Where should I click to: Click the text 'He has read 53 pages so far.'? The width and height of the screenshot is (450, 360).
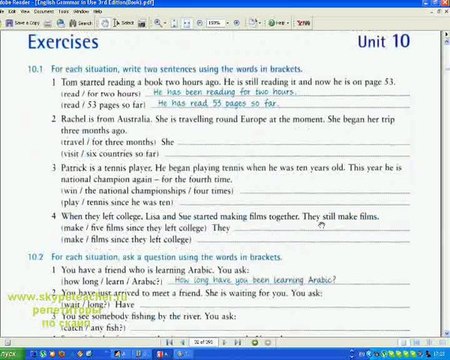(x=218, y=103)
